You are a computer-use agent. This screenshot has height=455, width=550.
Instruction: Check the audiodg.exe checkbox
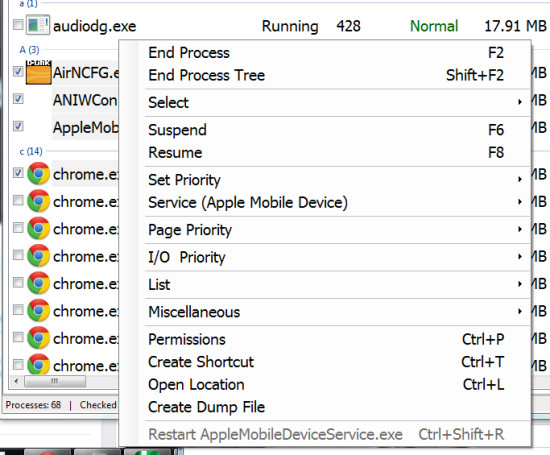[18, 25]
